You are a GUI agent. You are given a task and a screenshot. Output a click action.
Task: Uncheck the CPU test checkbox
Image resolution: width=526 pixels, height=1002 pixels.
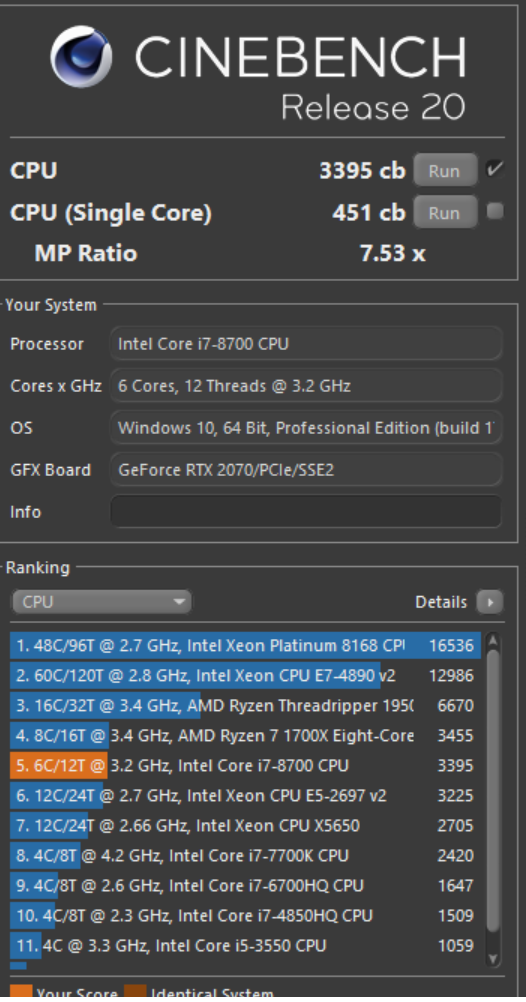click(495, 169)
